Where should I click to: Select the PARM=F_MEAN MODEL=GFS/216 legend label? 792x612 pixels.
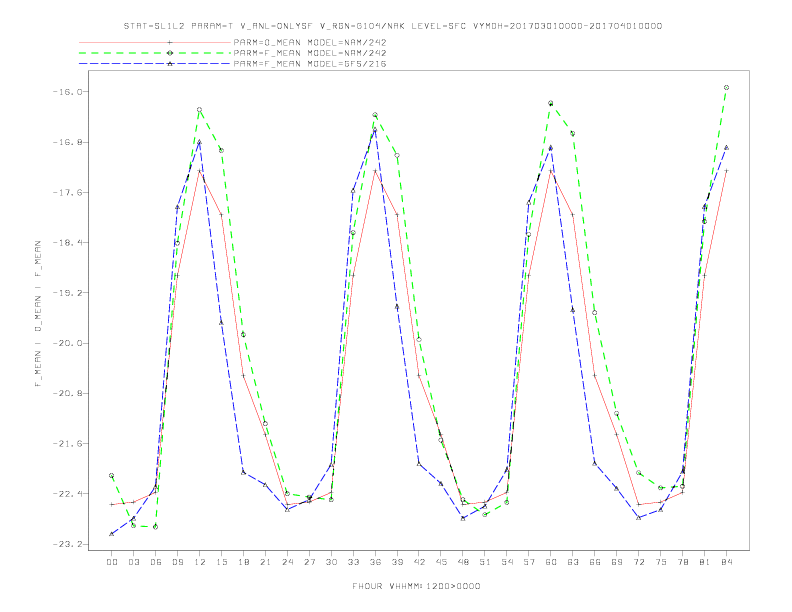(x=310, y=64)
